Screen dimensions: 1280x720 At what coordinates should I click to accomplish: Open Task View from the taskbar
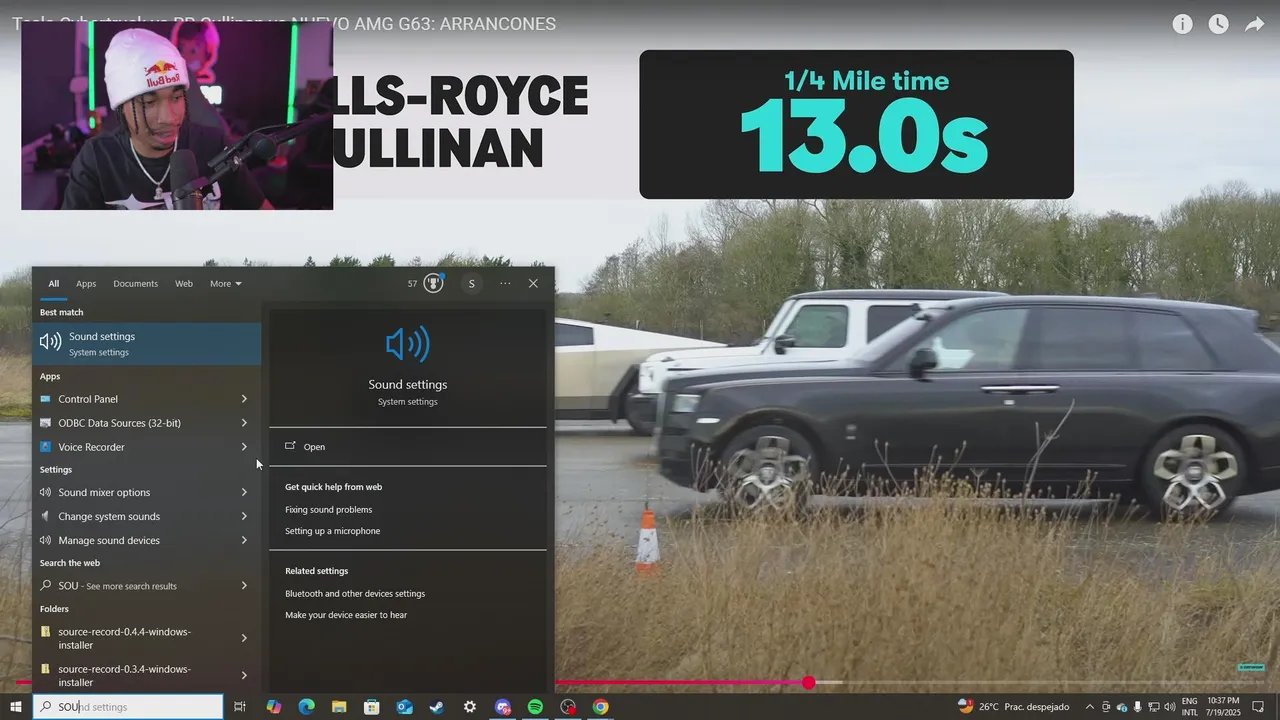(240, 707)
